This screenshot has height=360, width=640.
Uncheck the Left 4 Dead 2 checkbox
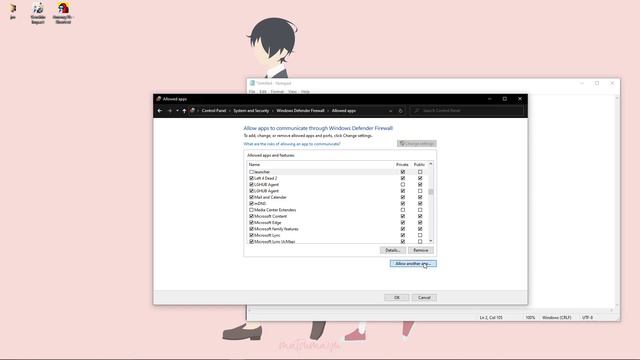(x=251, y=178)
